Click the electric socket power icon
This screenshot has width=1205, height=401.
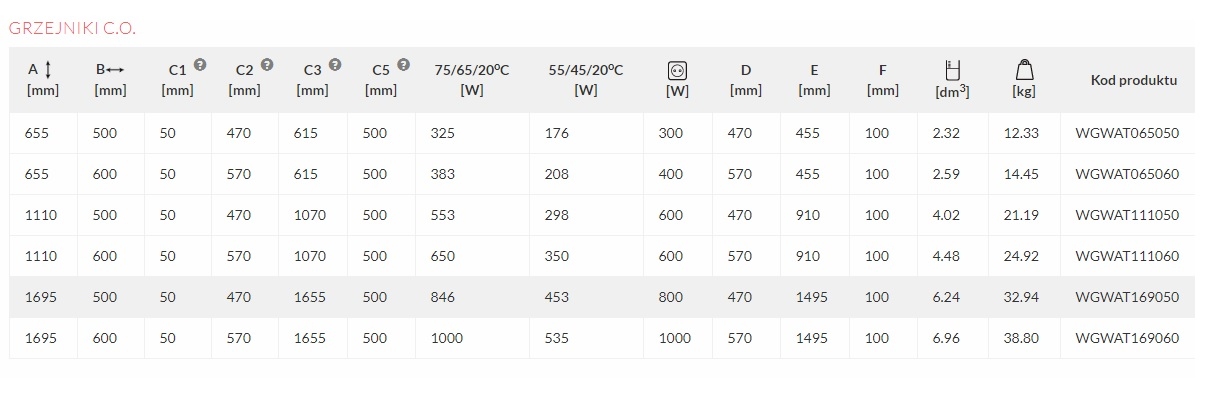click(677, 70)
